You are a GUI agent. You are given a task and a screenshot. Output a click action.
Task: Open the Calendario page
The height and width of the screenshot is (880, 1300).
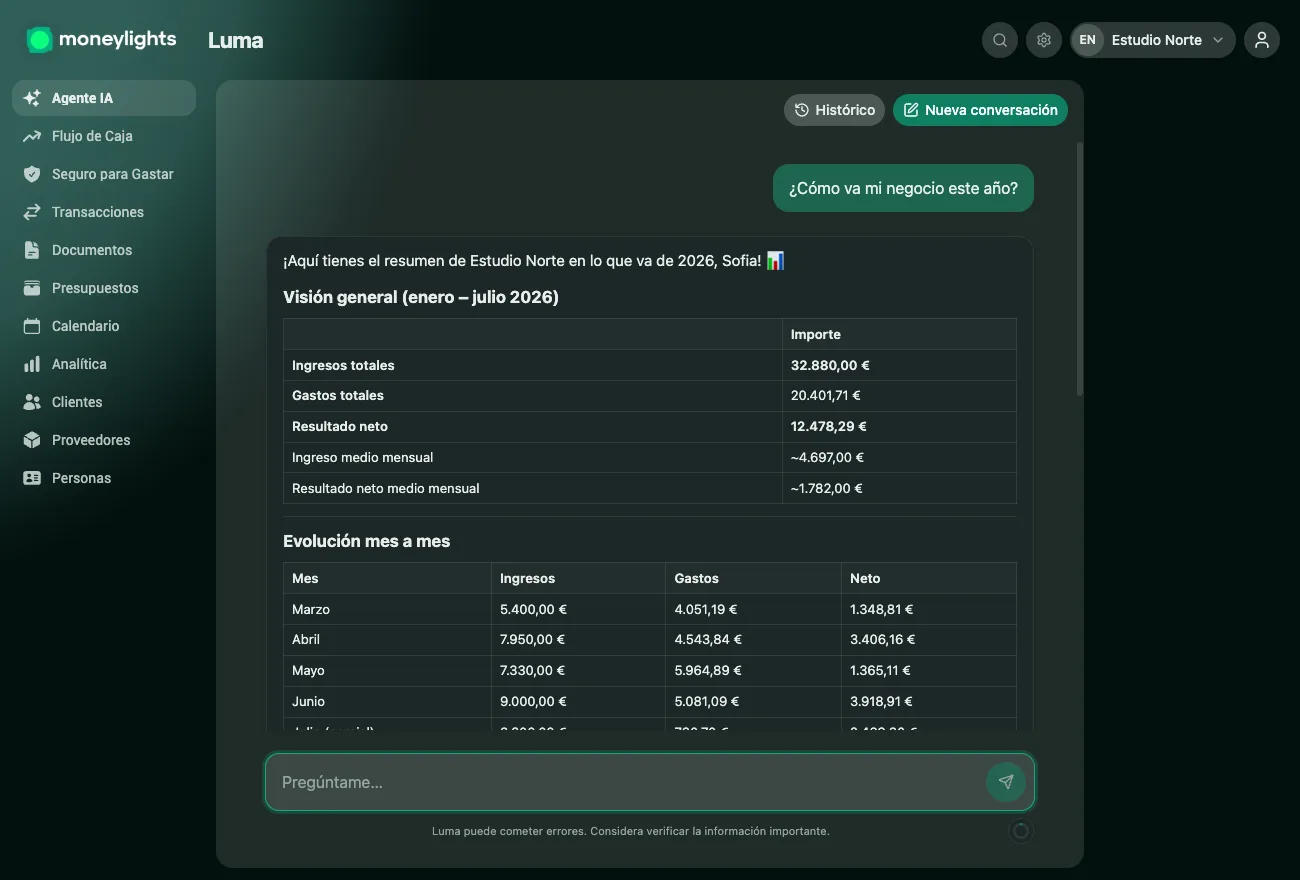click(x=104, y=326)
